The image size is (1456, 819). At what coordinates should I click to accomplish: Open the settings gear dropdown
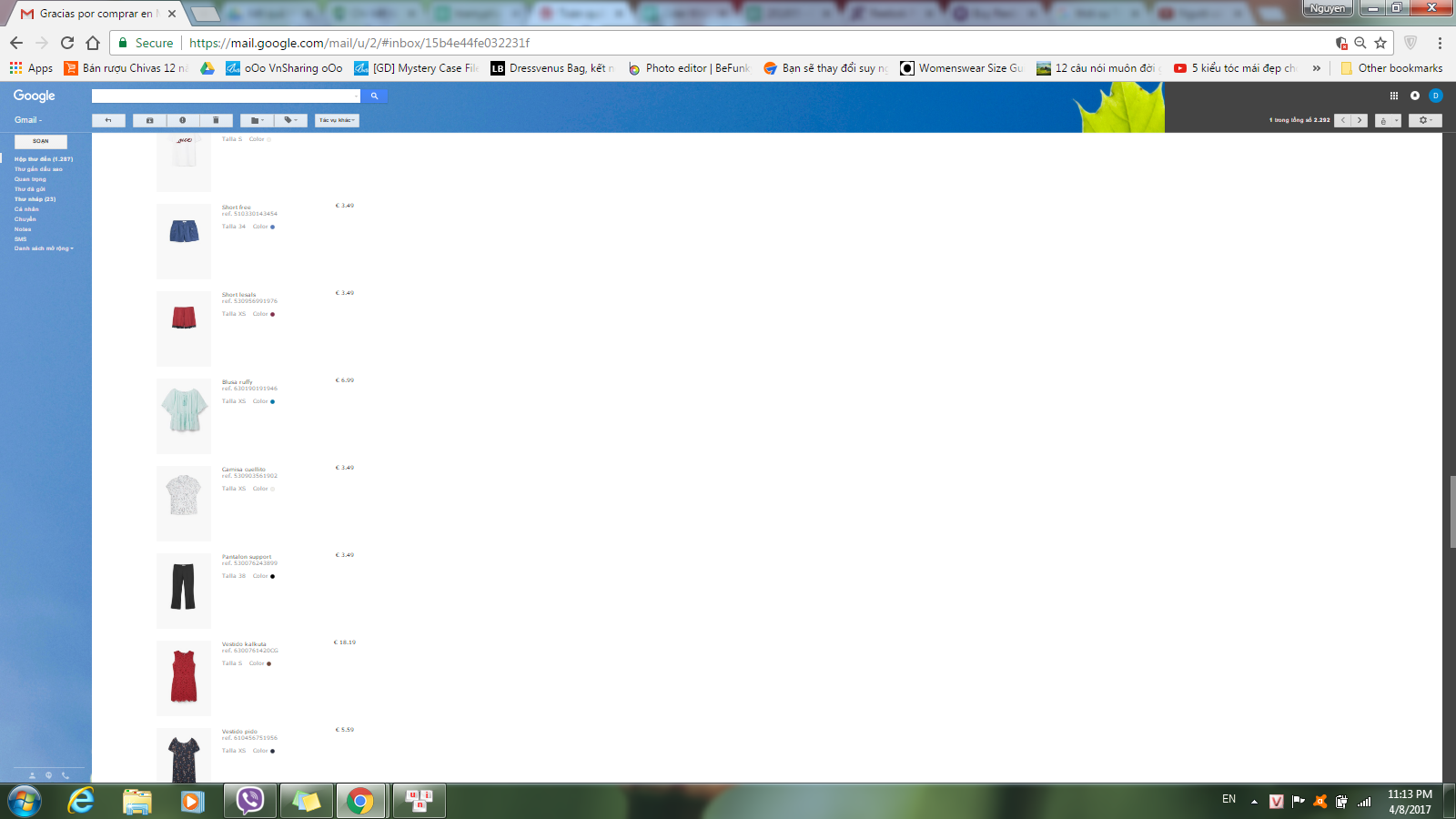pos(1425,120)
